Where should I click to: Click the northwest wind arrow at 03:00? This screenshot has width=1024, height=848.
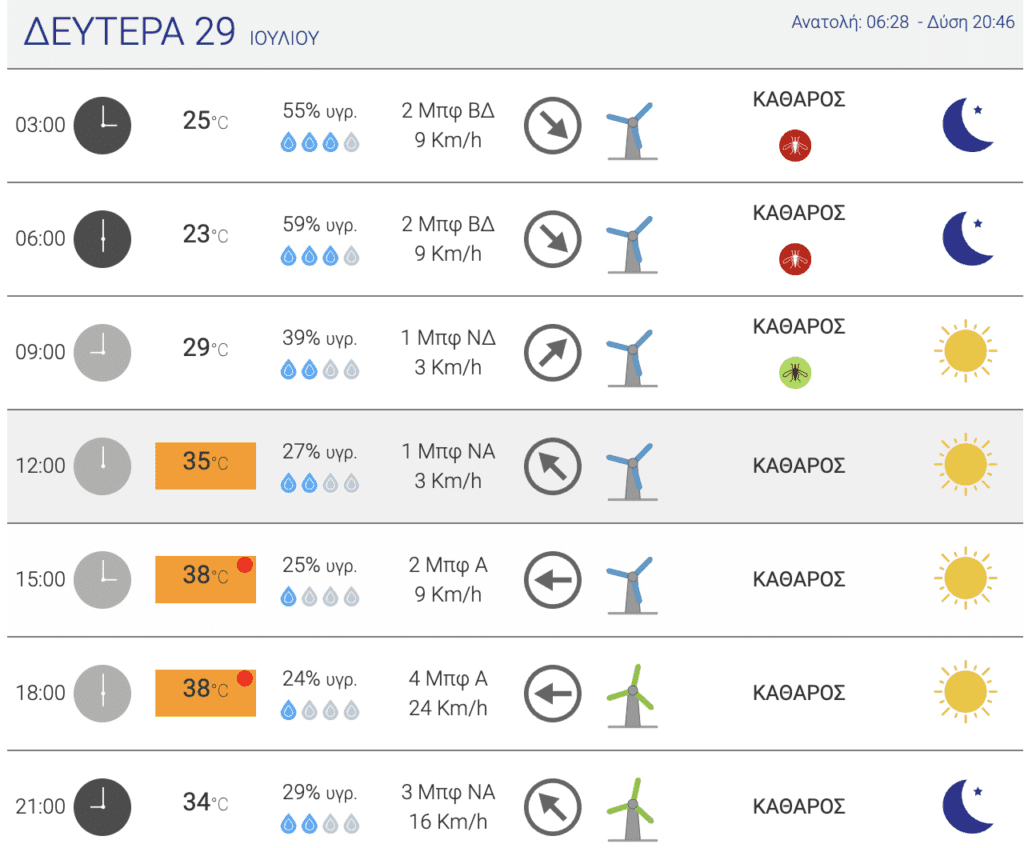click(552, 125)
